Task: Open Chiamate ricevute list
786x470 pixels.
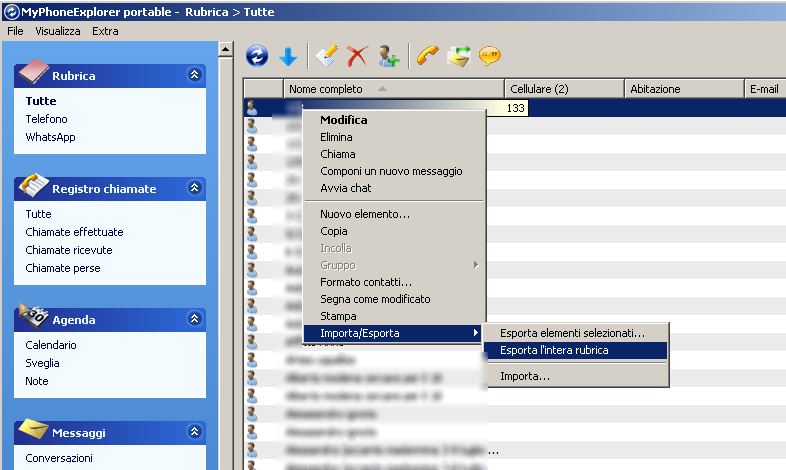Action: (x=69, y=250)
